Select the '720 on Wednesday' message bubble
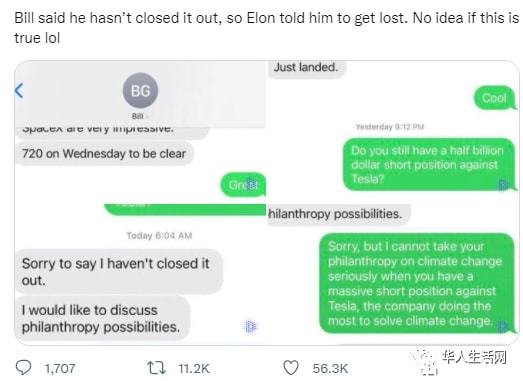This screenshot has width=523, height=381. 104,153
